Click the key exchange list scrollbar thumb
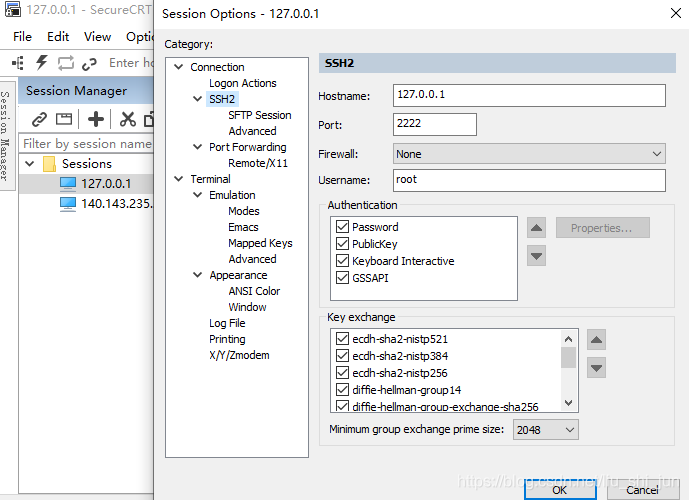Viewport: 689px width, 500px height. pos(568,357)
